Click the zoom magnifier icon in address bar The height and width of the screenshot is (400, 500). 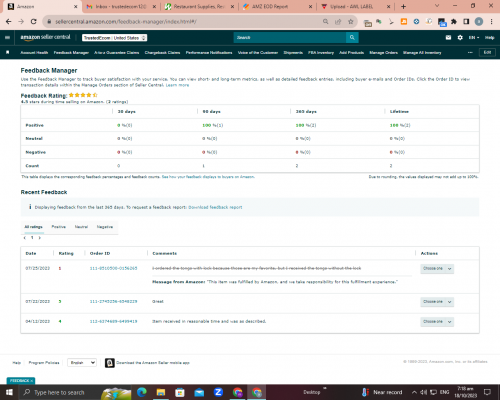[325, 22]
